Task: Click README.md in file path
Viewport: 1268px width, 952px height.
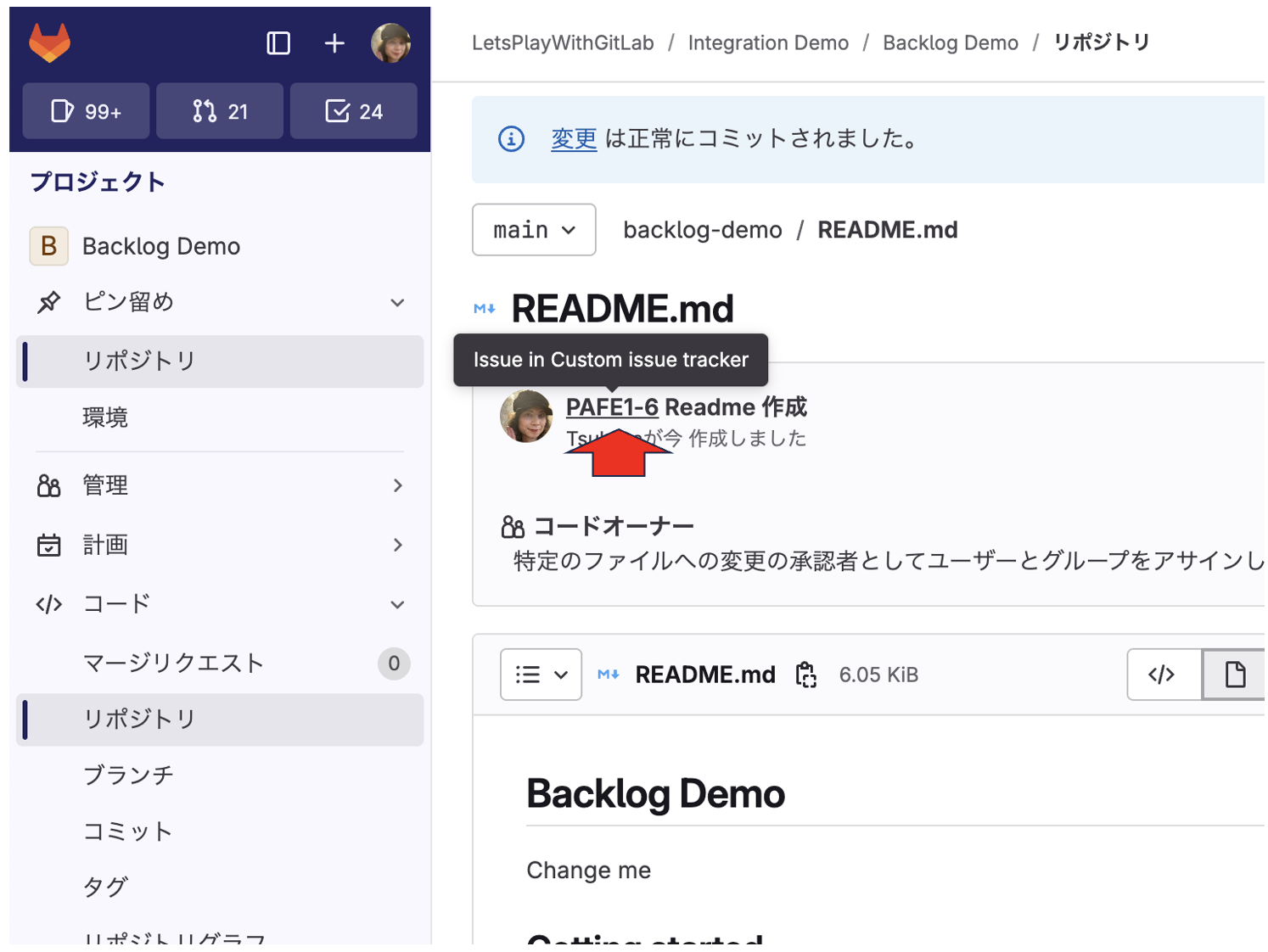Action: pyautogui.click(x=888, y=230)
